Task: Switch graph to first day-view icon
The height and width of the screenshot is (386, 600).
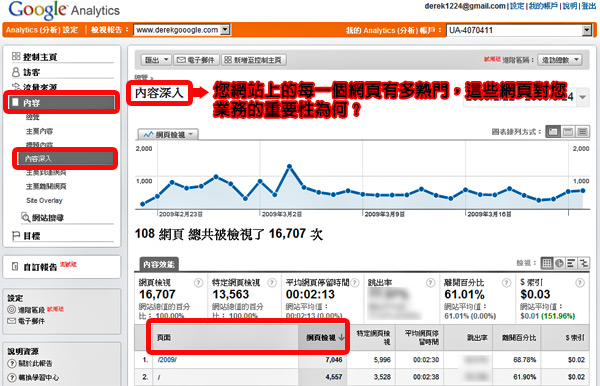Action: [553, 132]
